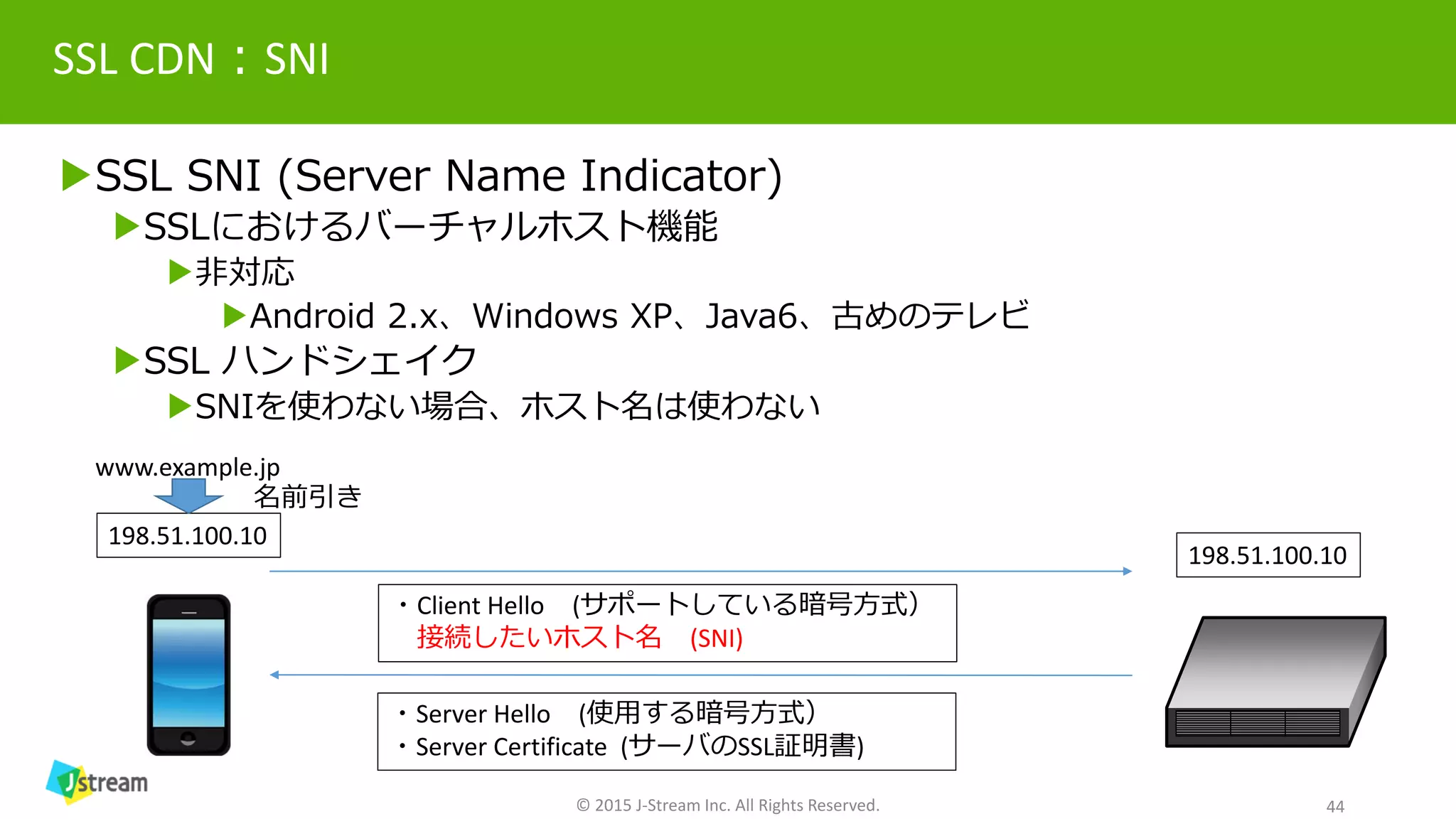Click green arrow bullet before SSL ハンドシェイク
The image size is (1456, 819).
(x=127, y=360)
